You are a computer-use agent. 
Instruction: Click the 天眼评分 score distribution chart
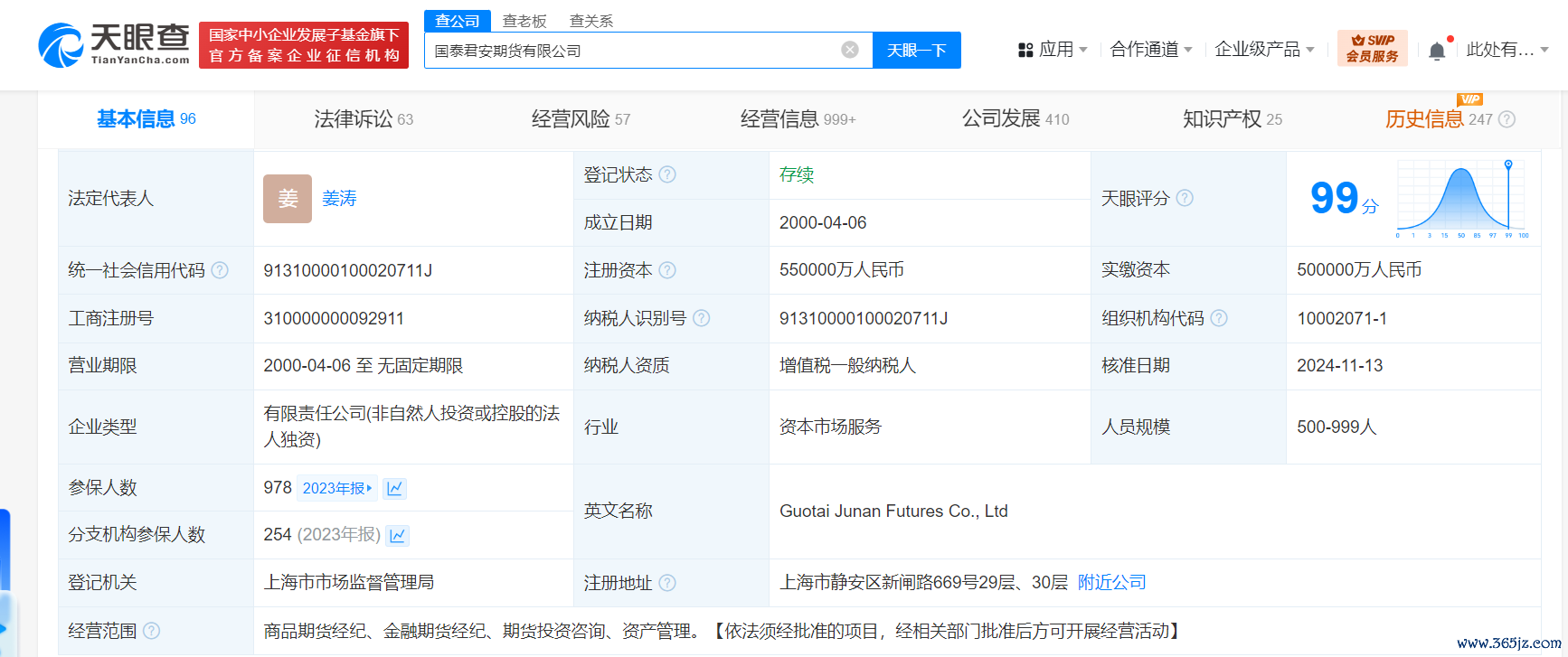(x=1462, y=199)
